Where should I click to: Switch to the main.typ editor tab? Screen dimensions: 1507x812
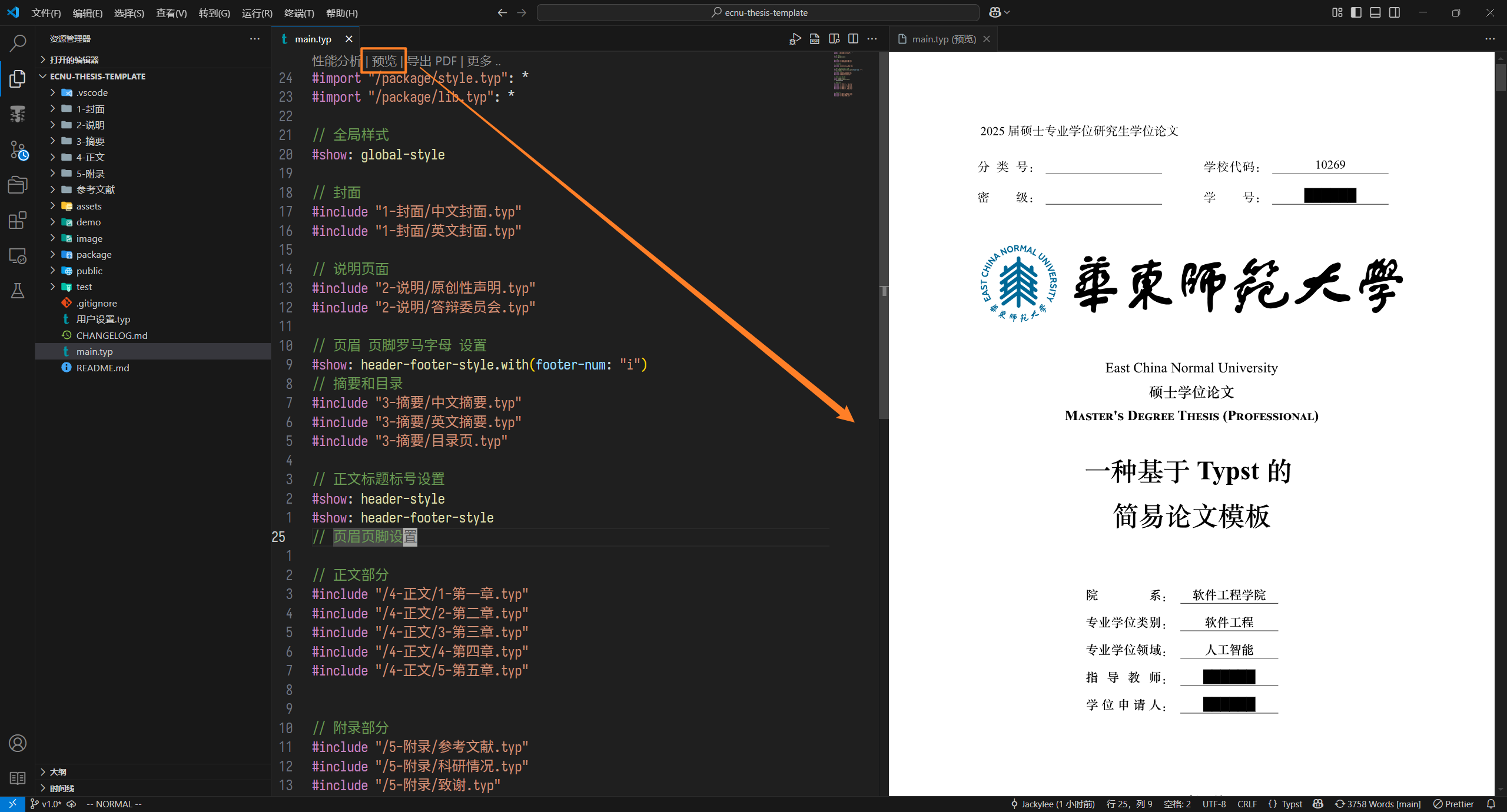(x=313, y=39)
